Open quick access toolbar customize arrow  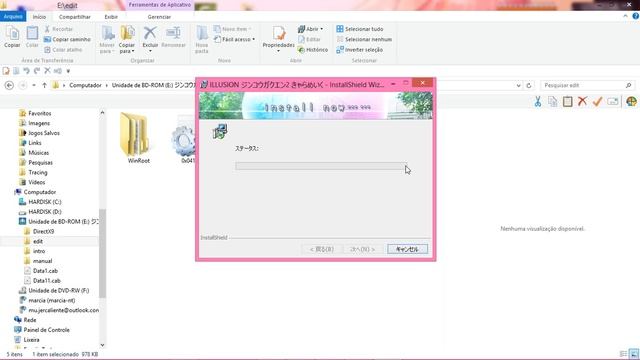68,71
